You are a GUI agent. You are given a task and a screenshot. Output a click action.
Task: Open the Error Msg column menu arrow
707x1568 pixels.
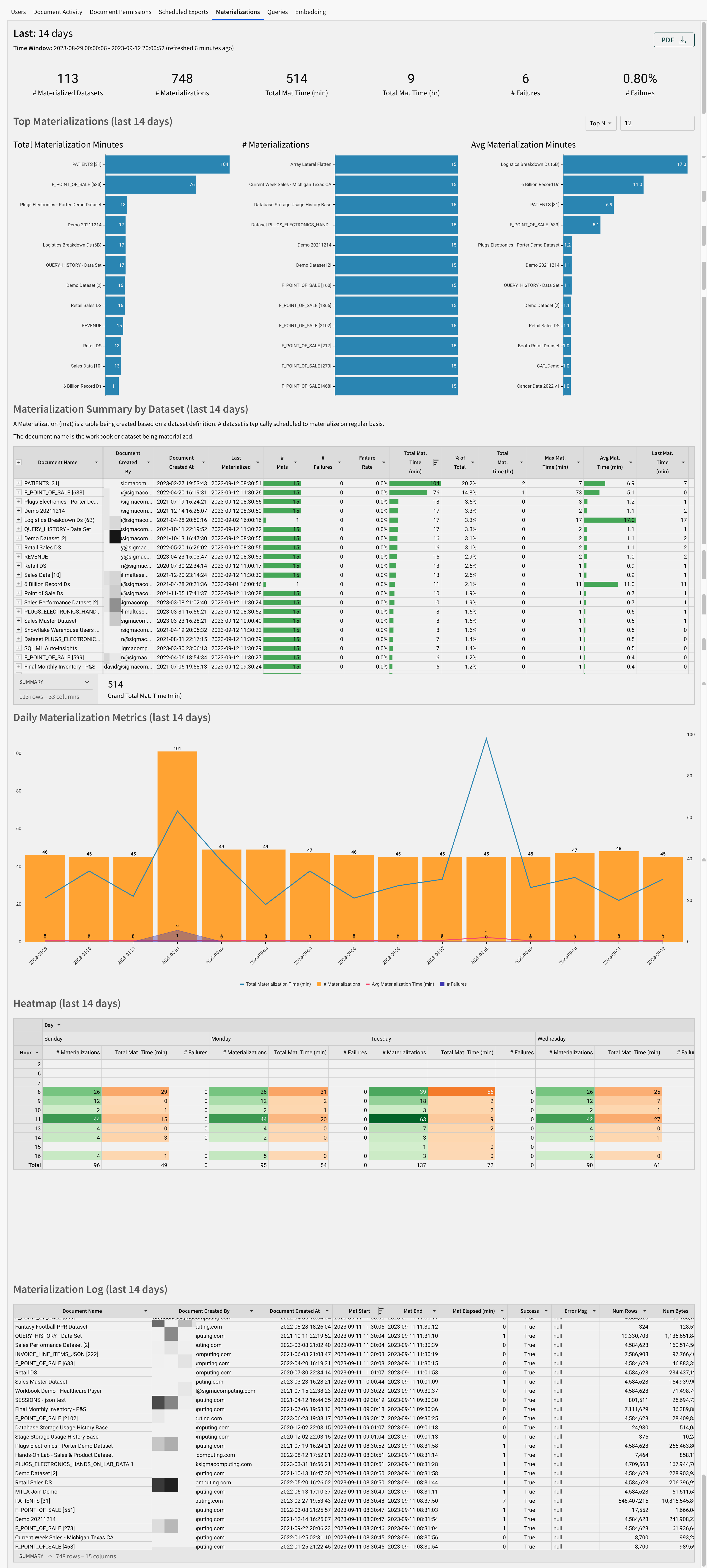595,1311
